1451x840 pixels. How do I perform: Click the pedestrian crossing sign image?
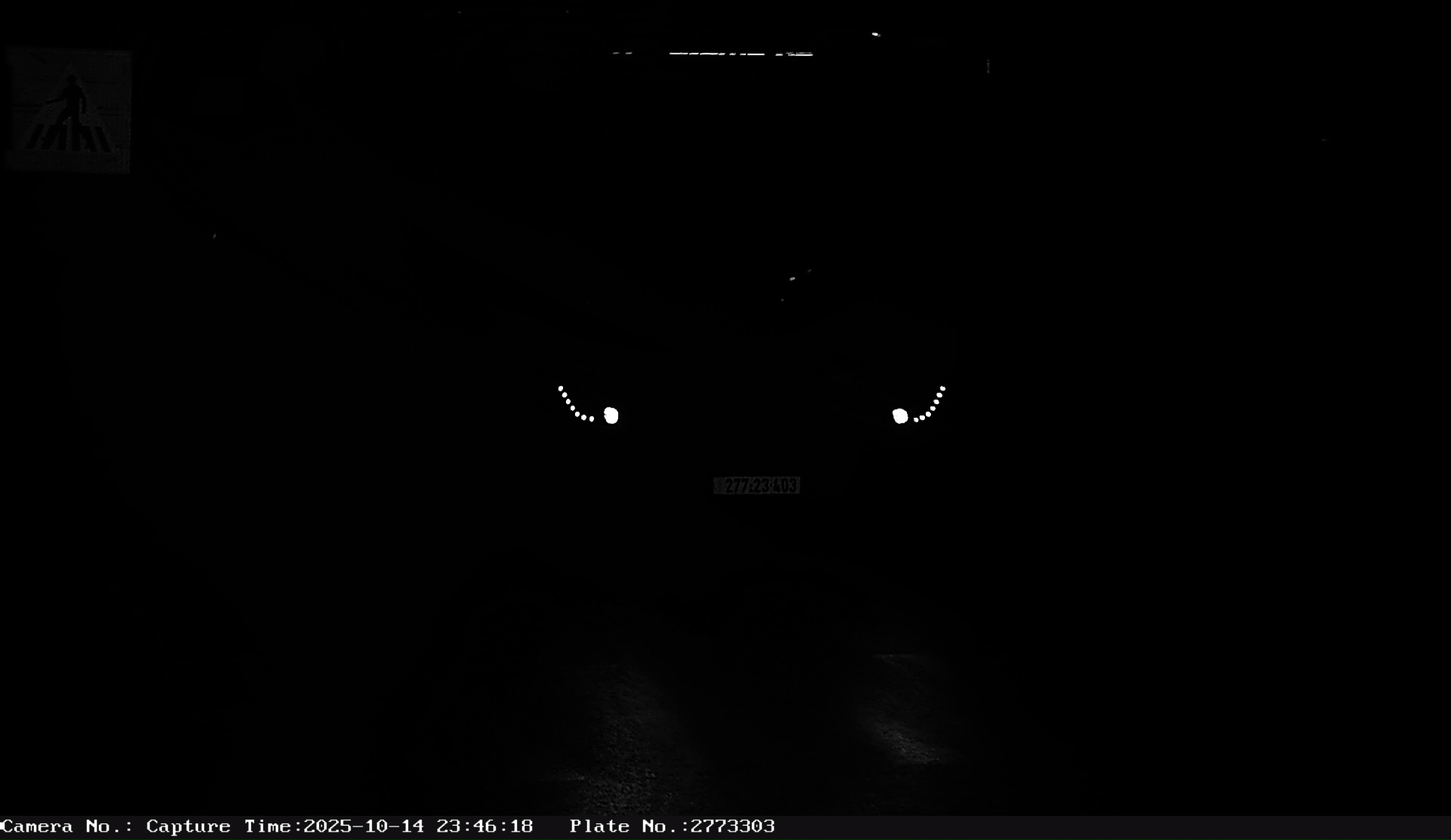pos(68,110)
